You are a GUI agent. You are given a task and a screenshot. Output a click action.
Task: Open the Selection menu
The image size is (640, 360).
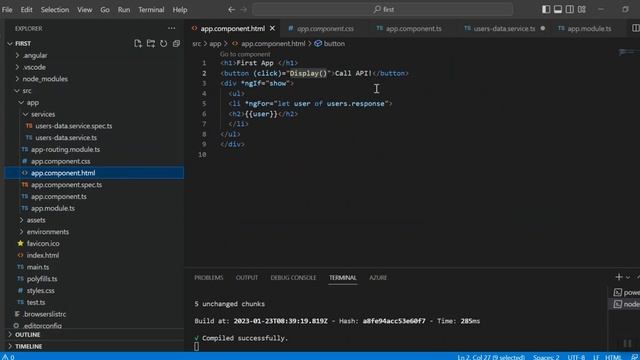coord(55,9)
